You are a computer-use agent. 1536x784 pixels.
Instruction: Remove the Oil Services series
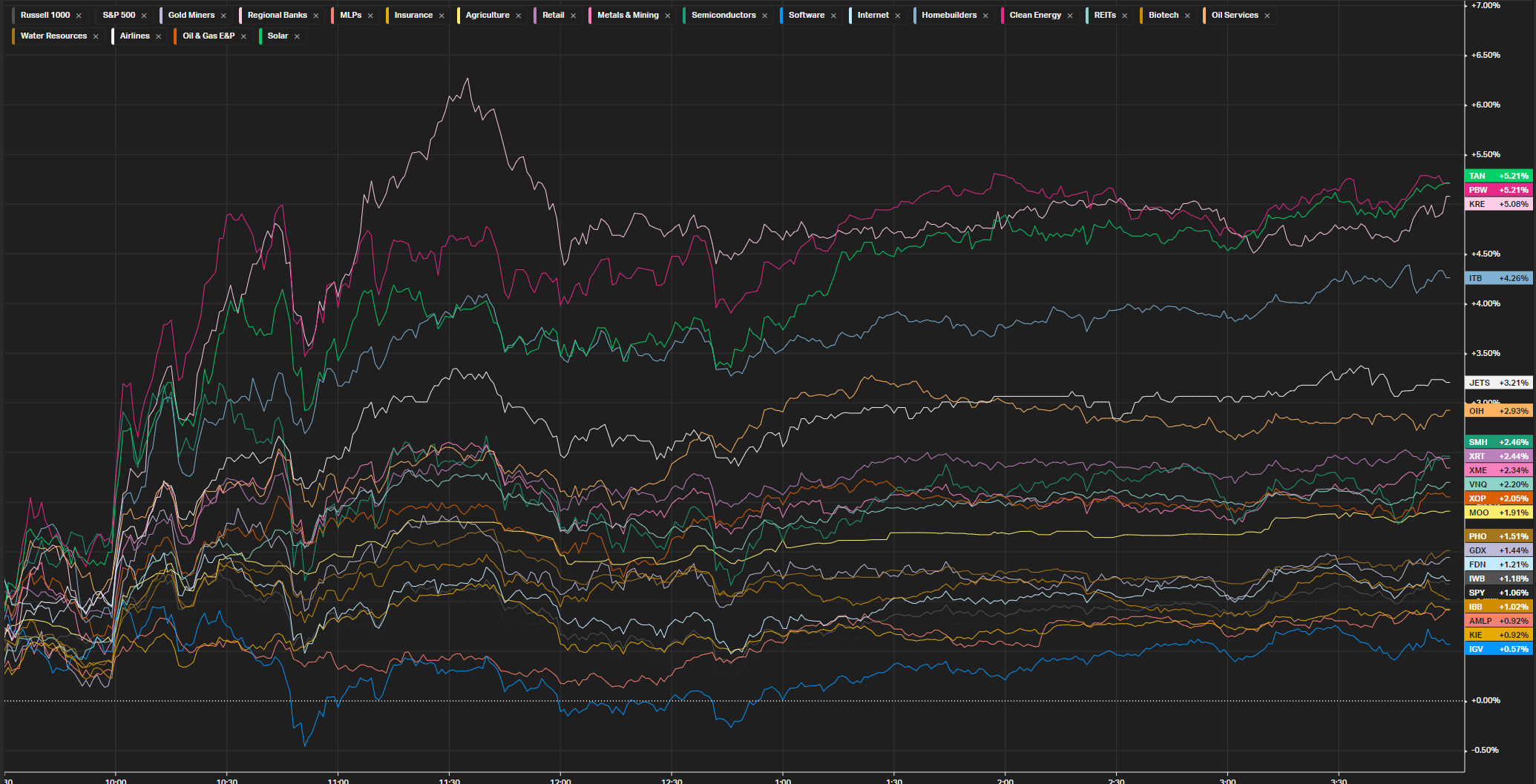1267,16
